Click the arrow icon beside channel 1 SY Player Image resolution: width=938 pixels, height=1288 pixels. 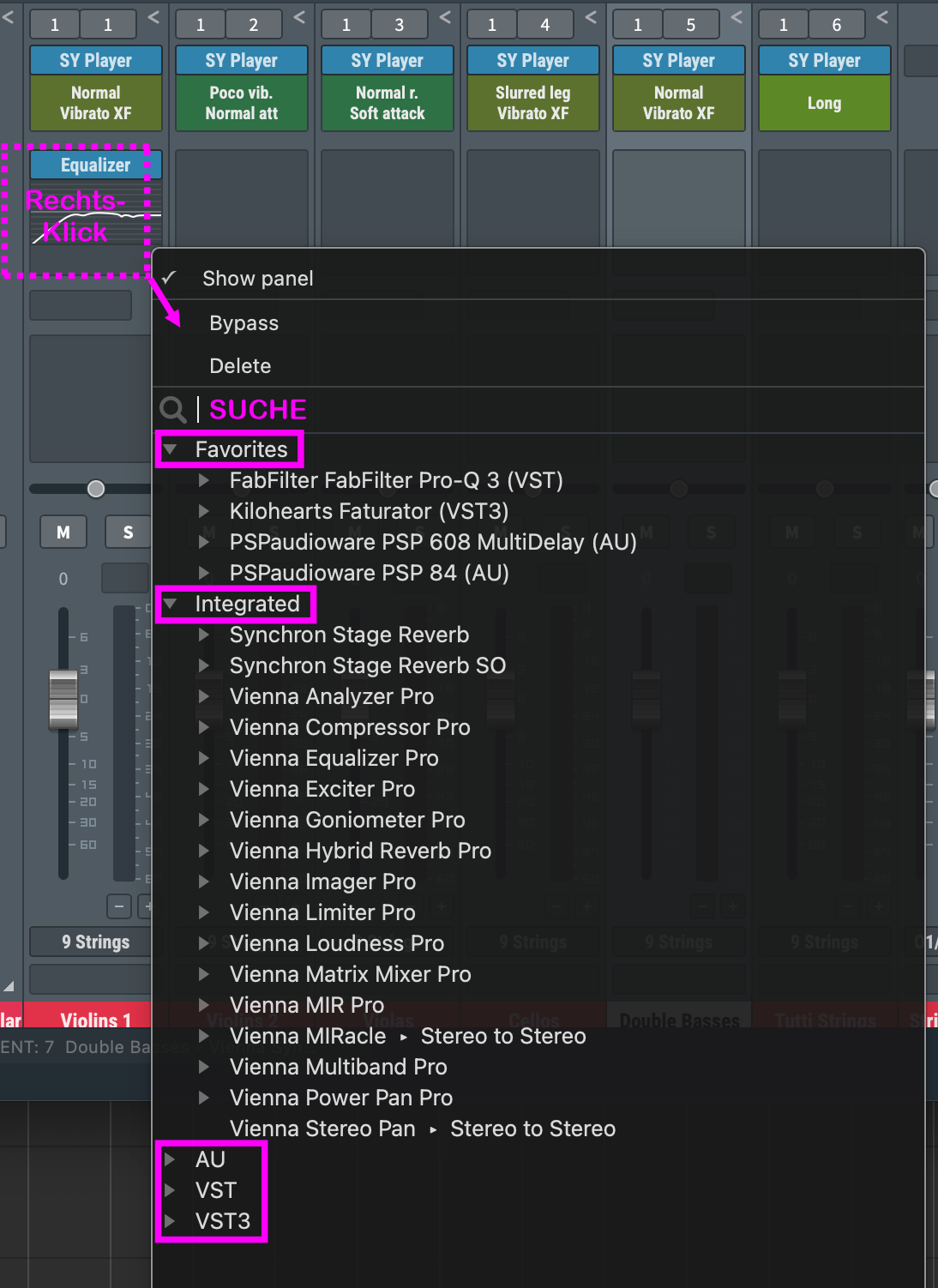[153, 17]
